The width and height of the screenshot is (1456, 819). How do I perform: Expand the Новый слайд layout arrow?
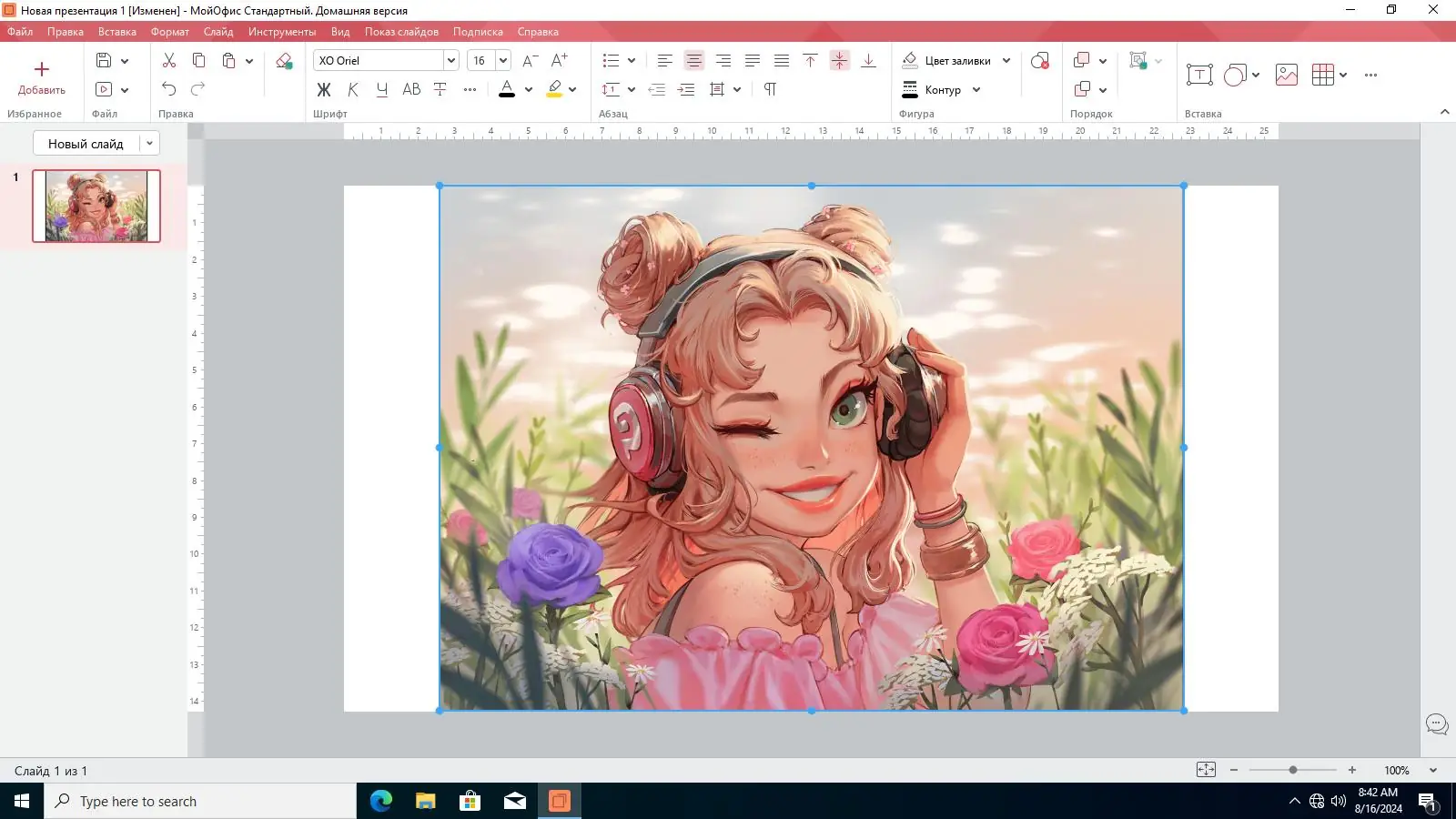pos(149,144)
